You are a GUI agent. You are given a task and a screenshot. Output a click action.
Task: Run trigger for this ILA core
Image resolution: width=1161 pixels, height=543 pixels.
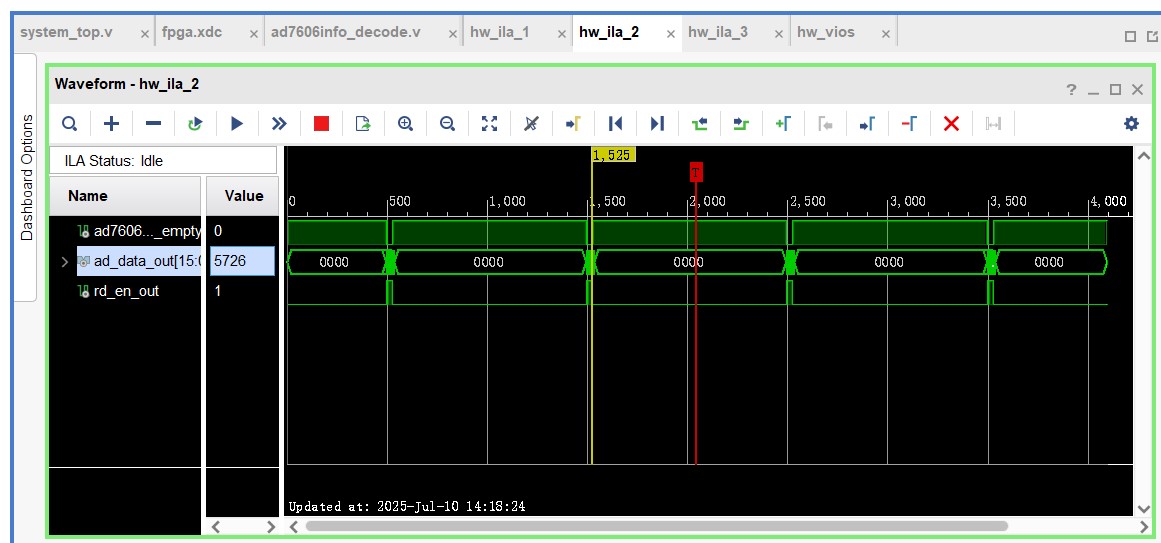(x=237, y=124)
